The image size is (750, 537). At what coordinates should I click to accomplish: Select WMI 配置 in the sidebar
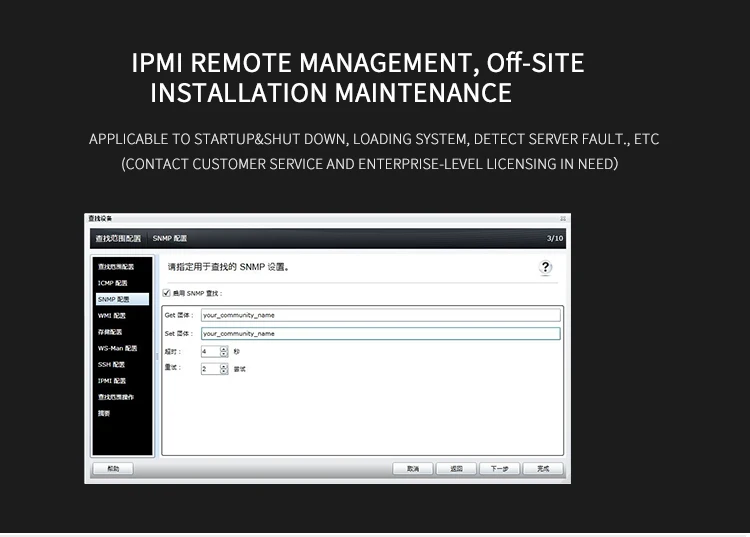click(x=112, y=316)
